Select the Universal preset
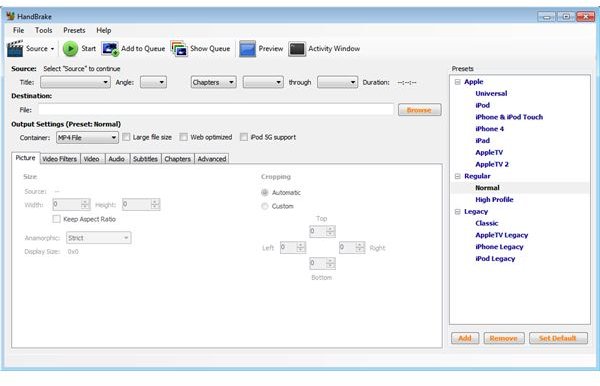This screenshot has height=386, width=600. tap(491, 94)
